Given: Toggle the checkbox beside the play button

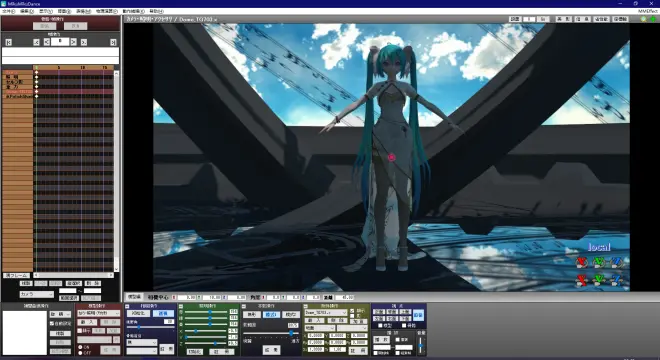Looking at the screenshot, I should coord(397,339).
